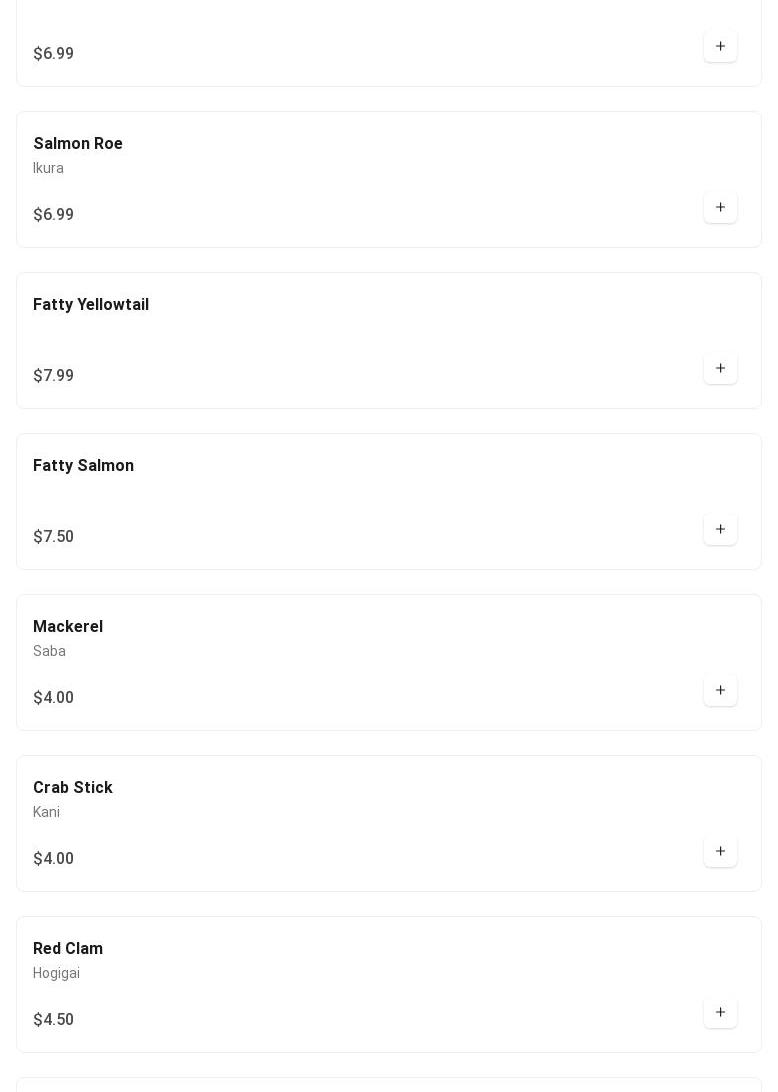Click the Ikura subtitle text
Viewport: 778px width, 1092px height.
coord(48,168)
